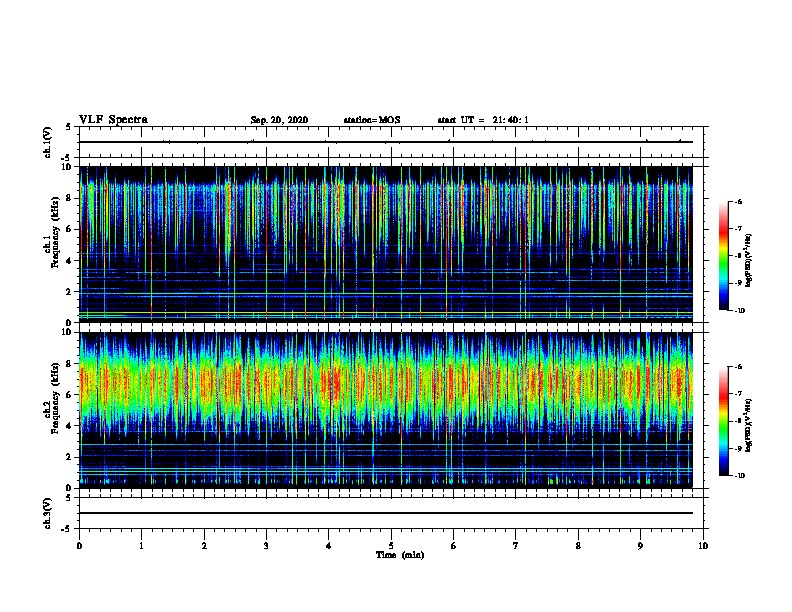Click the 'station=MOS' label
This screenshot has height=612, width=792.
pos(372,120)
